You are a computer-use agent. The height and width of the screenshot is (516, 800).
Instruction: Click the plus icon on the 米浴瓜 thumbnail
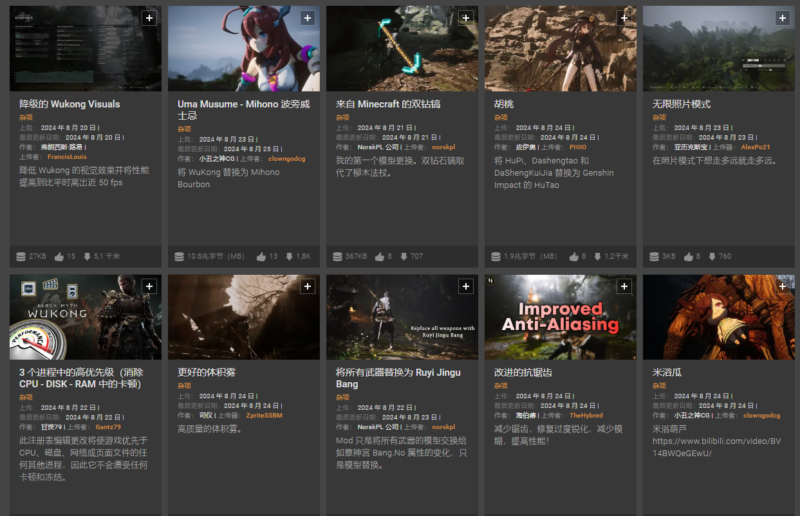coord(782,287)
